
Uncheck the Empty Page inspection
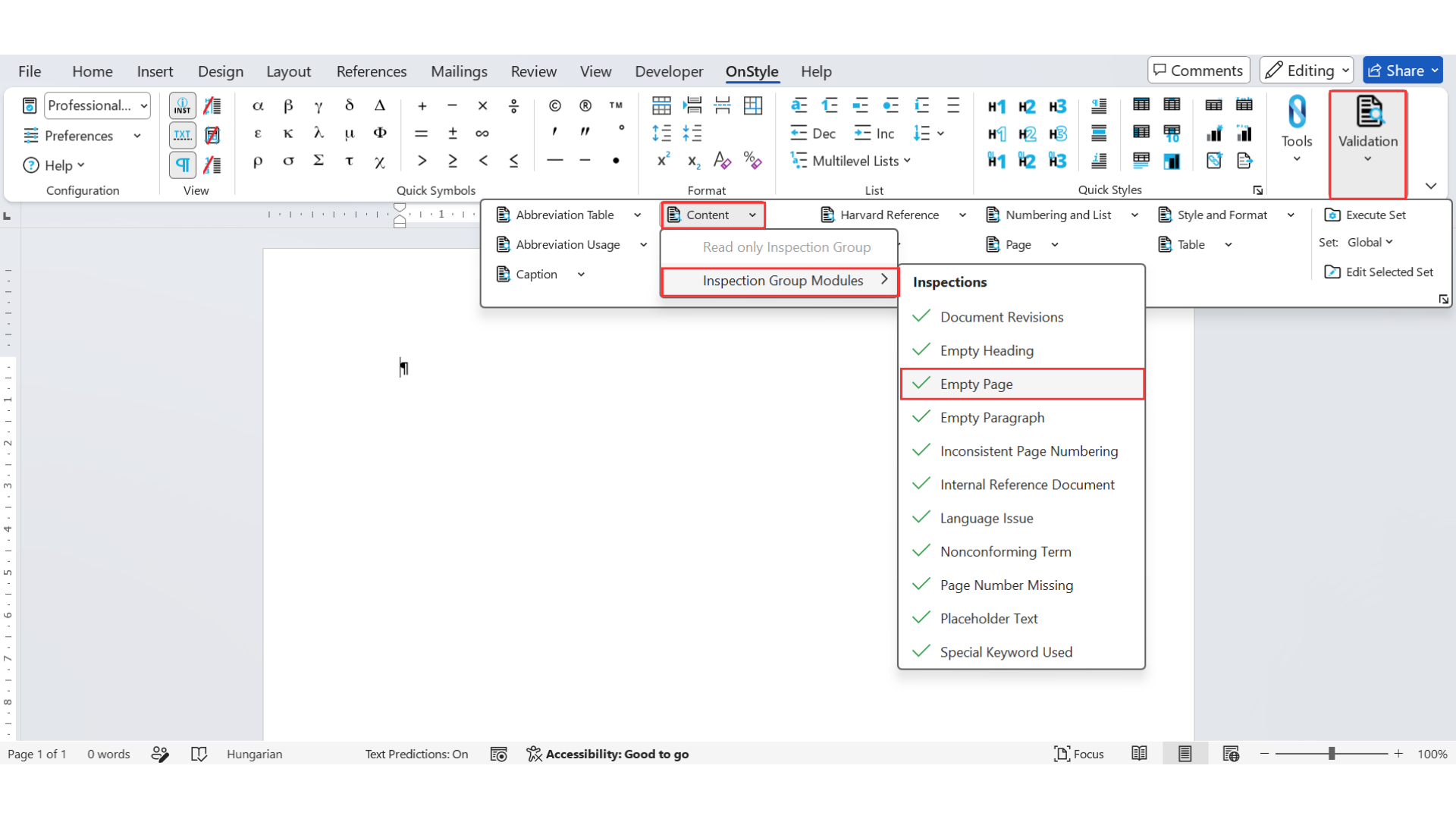point(1021,384)
